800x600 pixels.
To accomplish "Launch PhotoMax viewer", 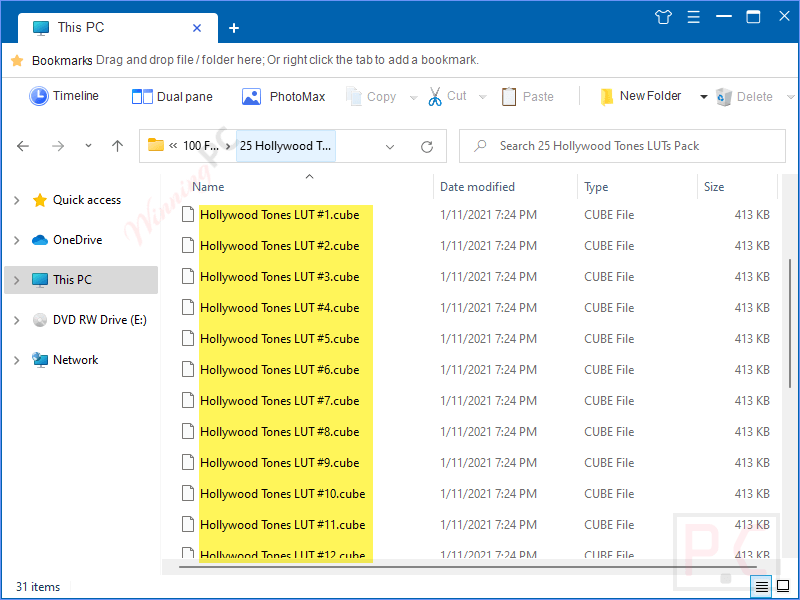I will [x=283, y=96].
